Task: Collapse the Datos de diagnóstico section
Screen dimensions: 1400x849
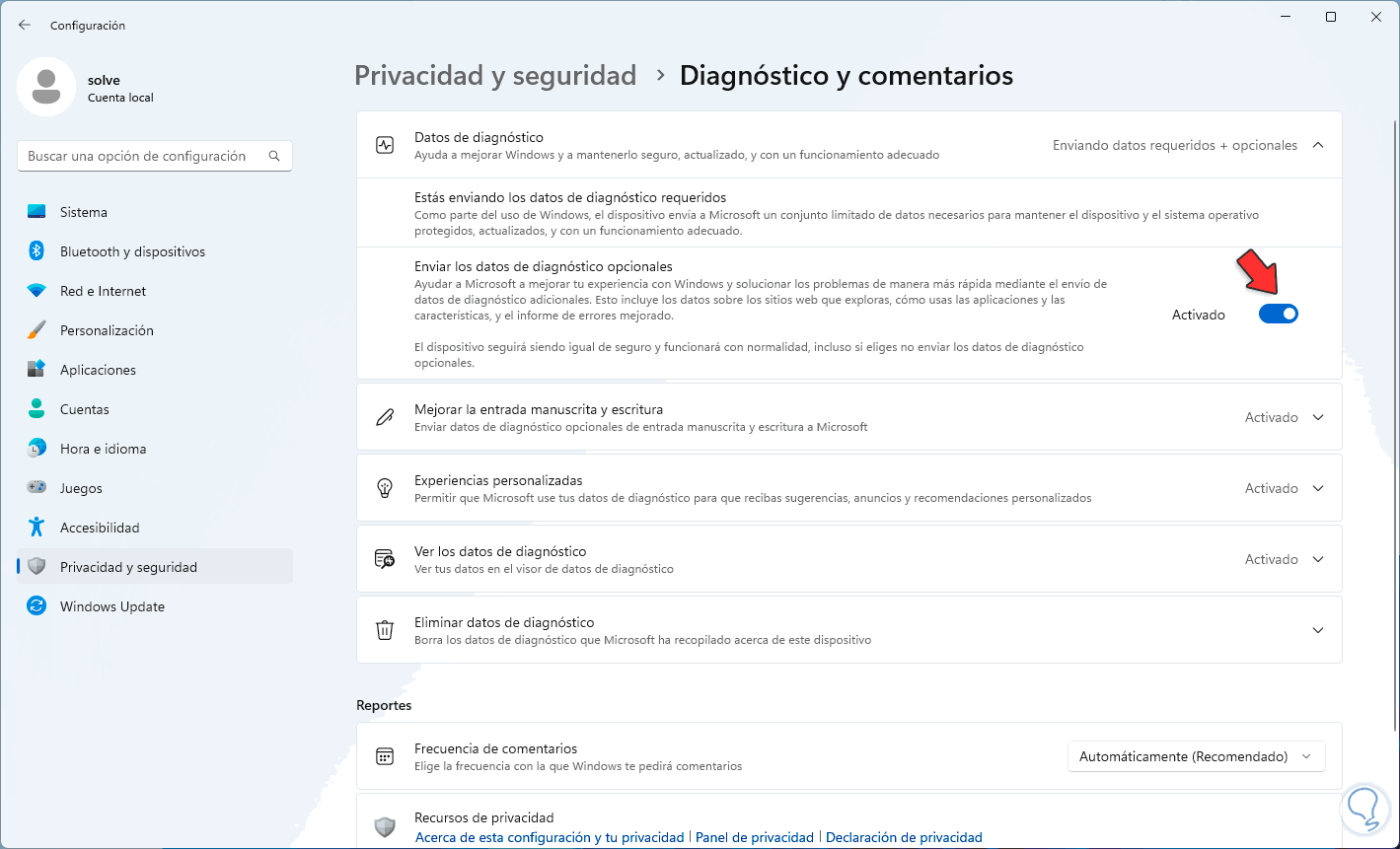Action: 1318,145
